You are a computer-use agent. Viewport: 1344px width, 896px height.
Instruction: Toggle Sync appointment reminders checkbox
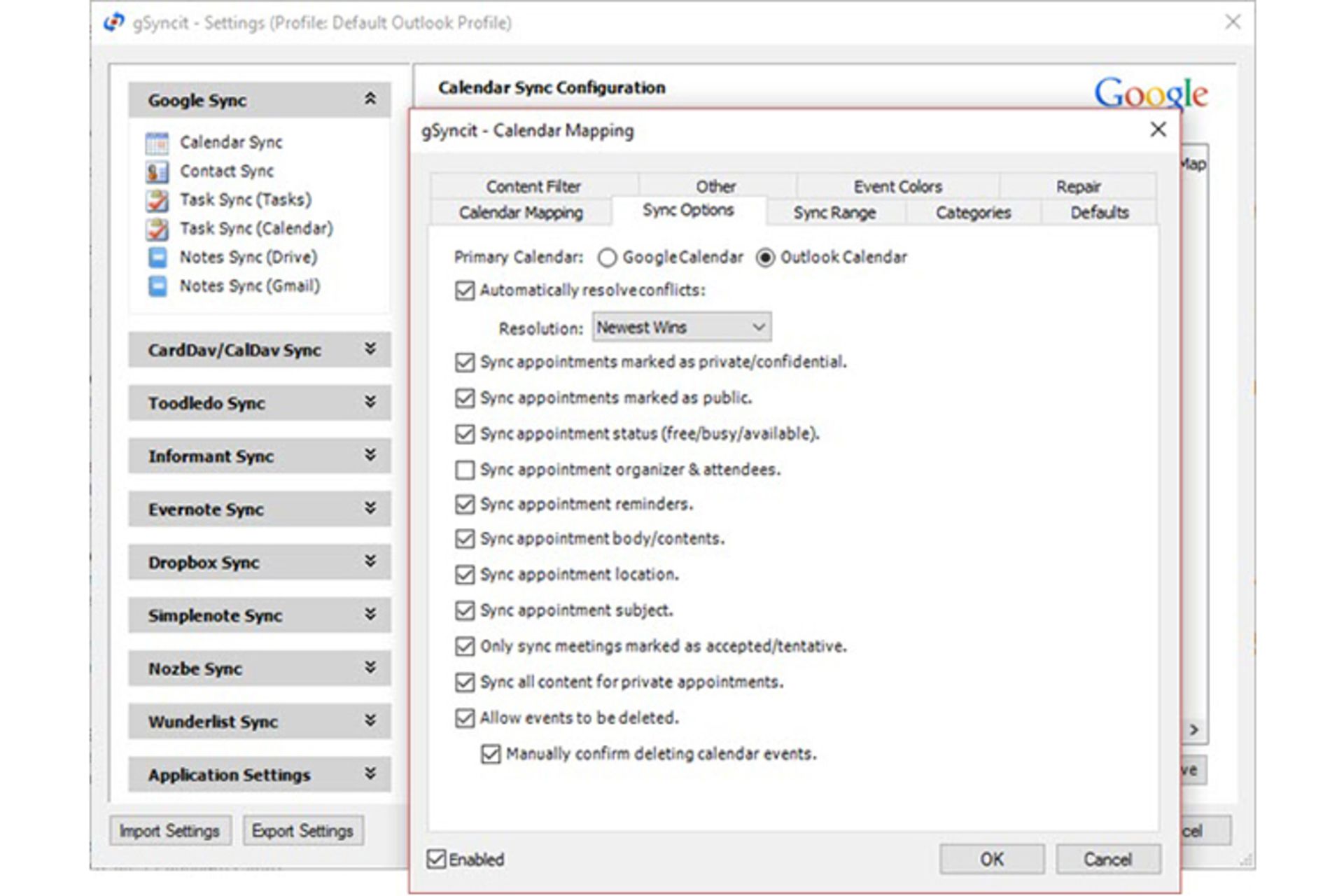click(465, 504)
